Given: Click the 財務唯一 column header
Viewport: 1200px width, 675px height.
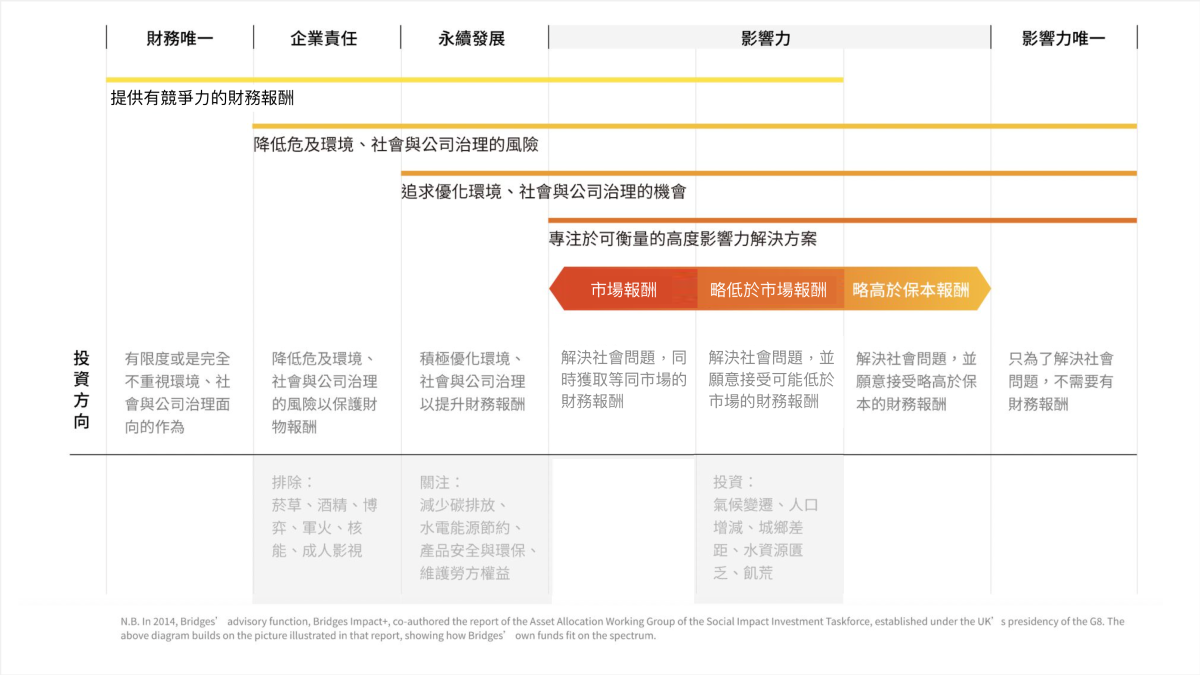Looking at the screenshot, I should (180, 39).
